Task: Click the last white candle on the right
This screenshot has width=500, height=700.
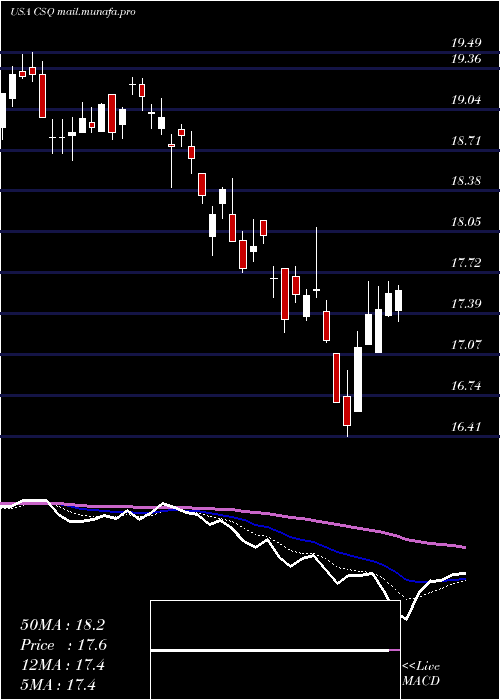Action: pos(398,300)
